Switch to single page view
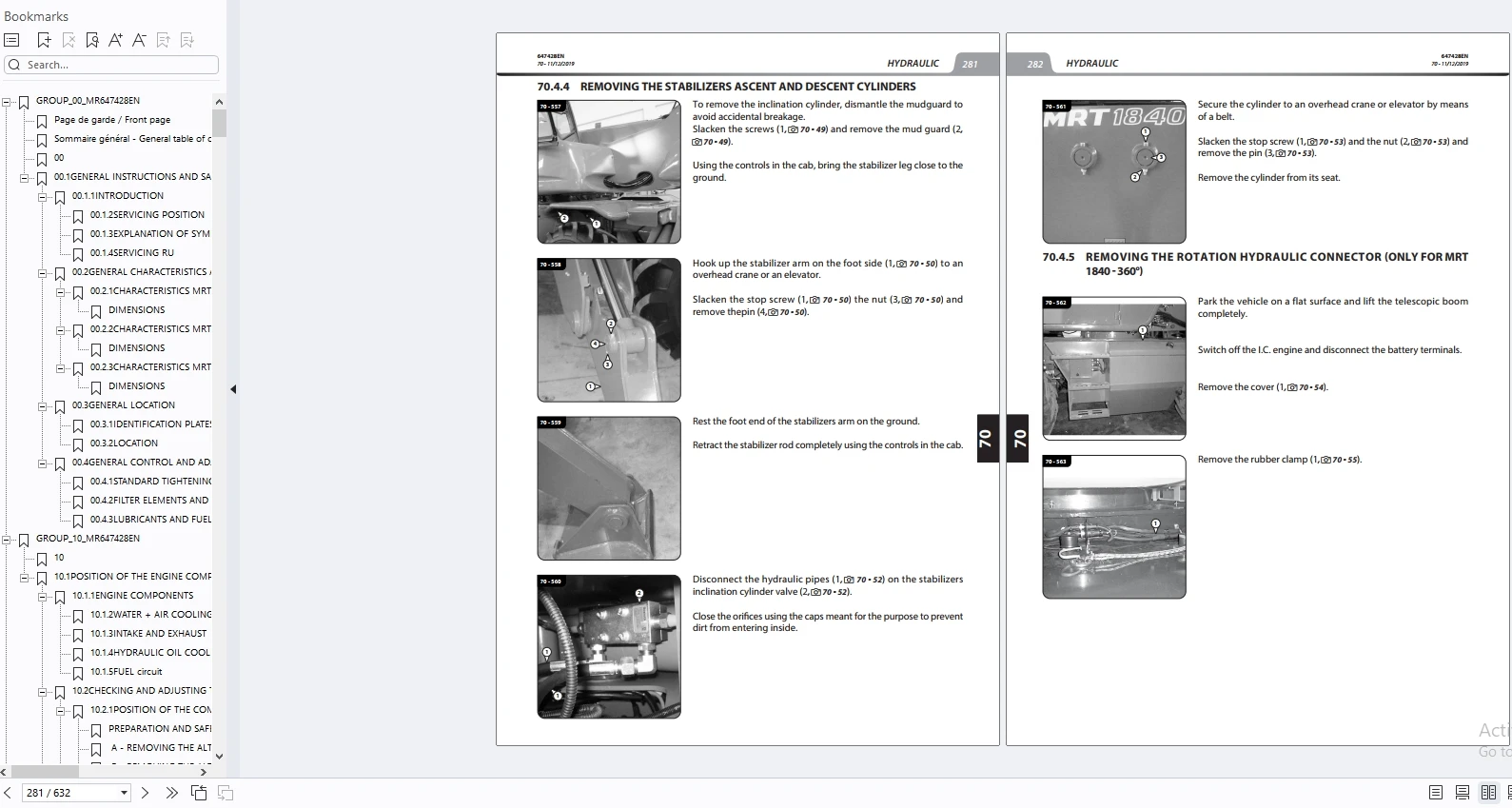 (1436, 793)
